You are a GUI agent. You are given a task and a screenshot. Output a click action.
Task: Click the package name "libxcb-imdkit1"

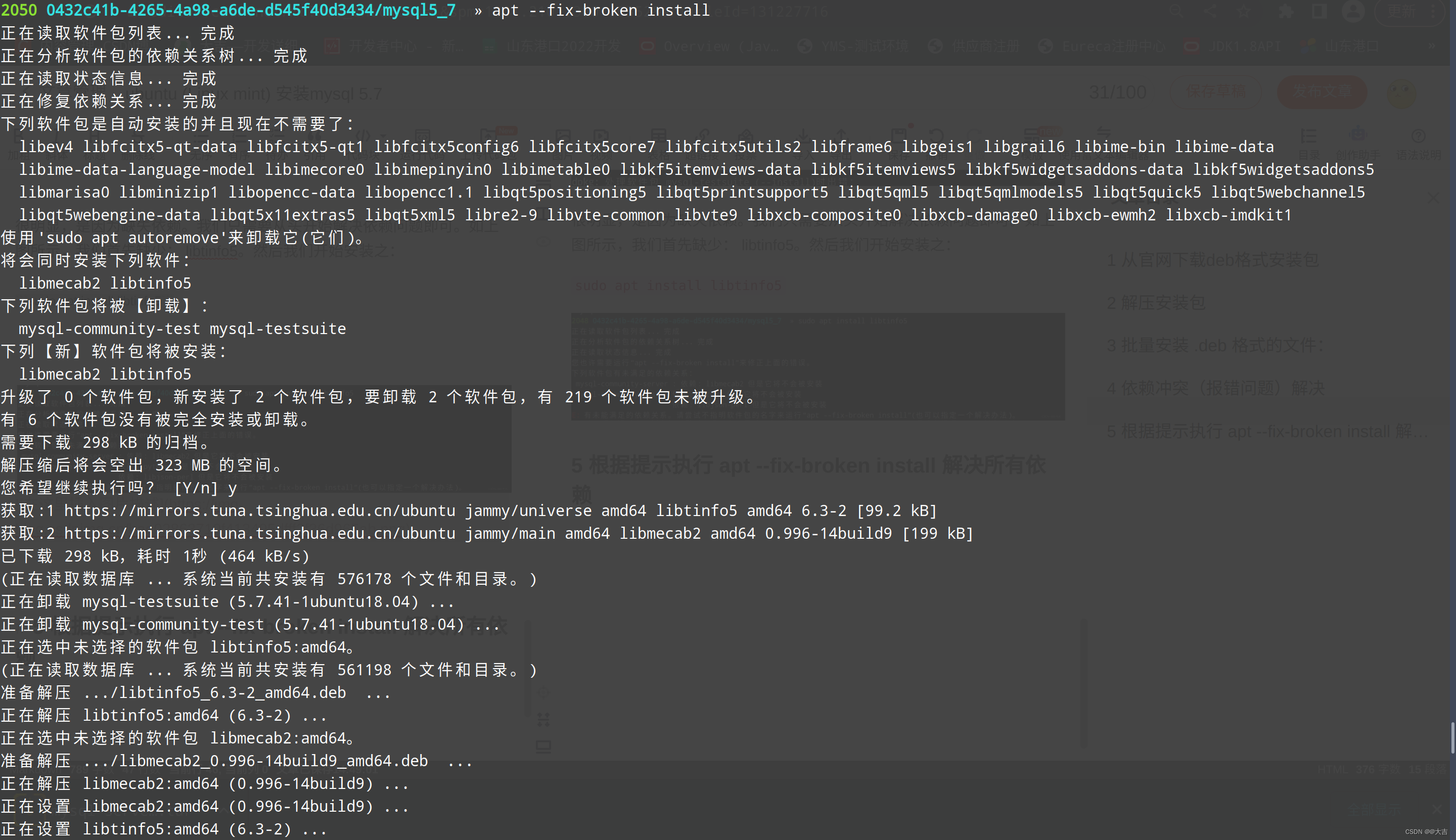click(x=1228, y=215)
